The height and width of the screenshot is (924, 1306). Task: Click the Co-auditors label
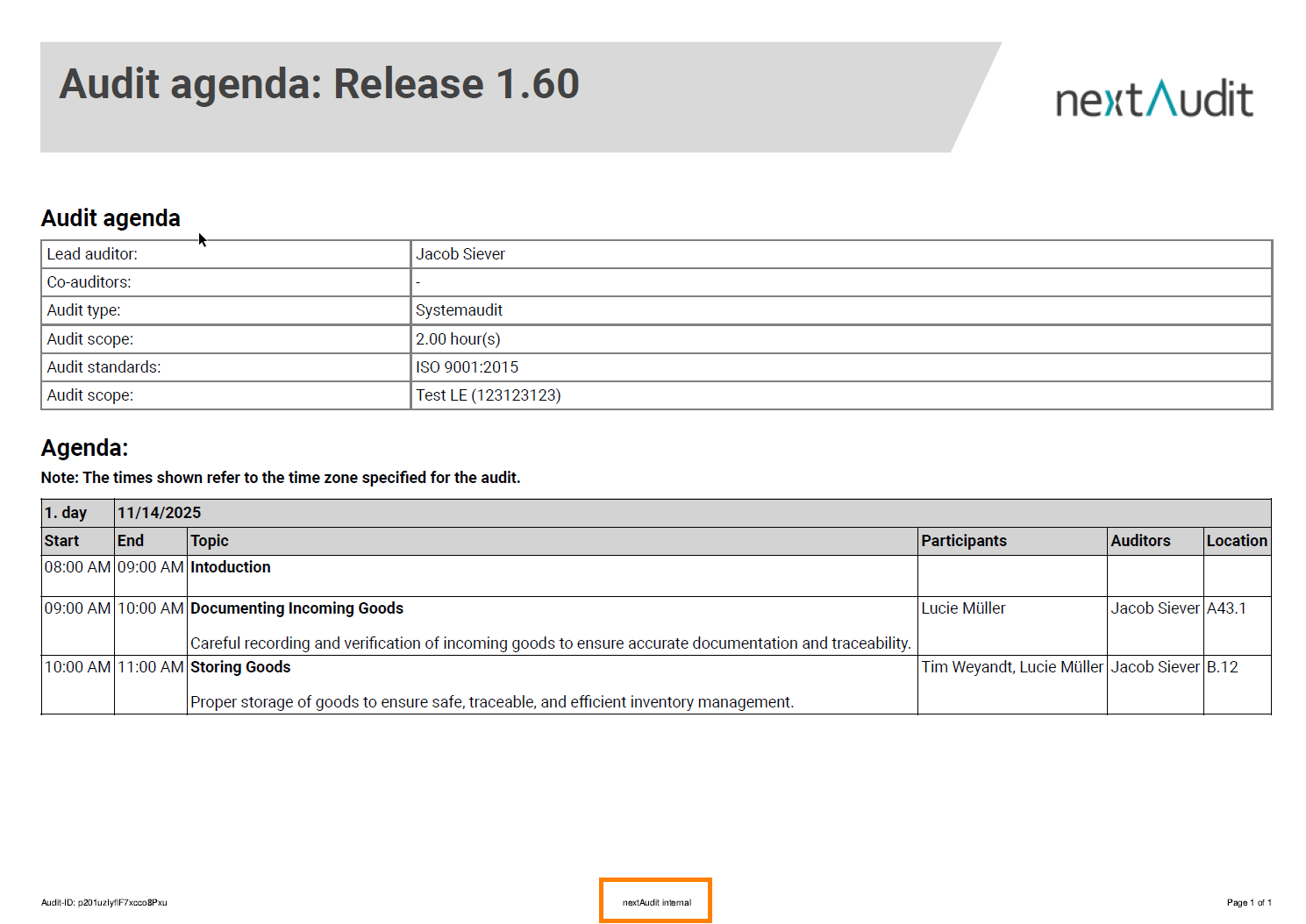point(89,282)
